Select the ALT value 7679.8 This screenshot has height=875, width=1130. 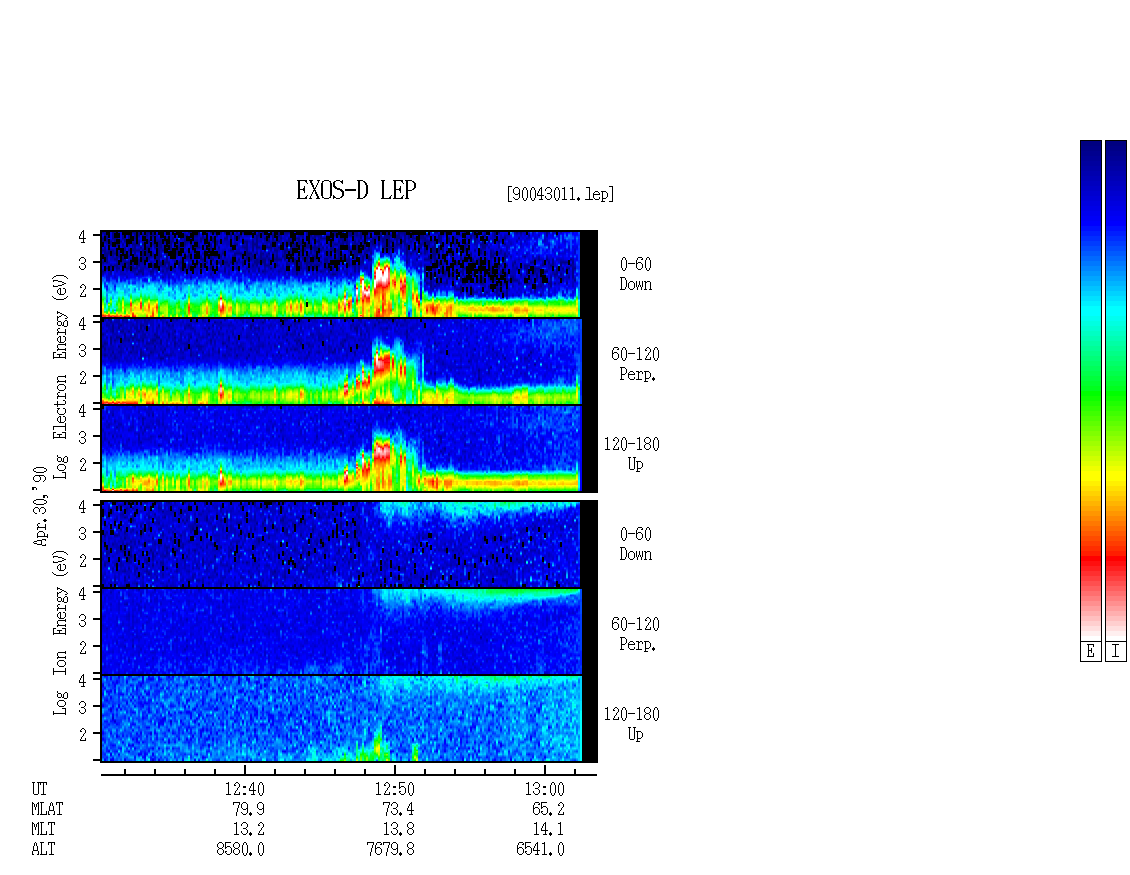391,850
